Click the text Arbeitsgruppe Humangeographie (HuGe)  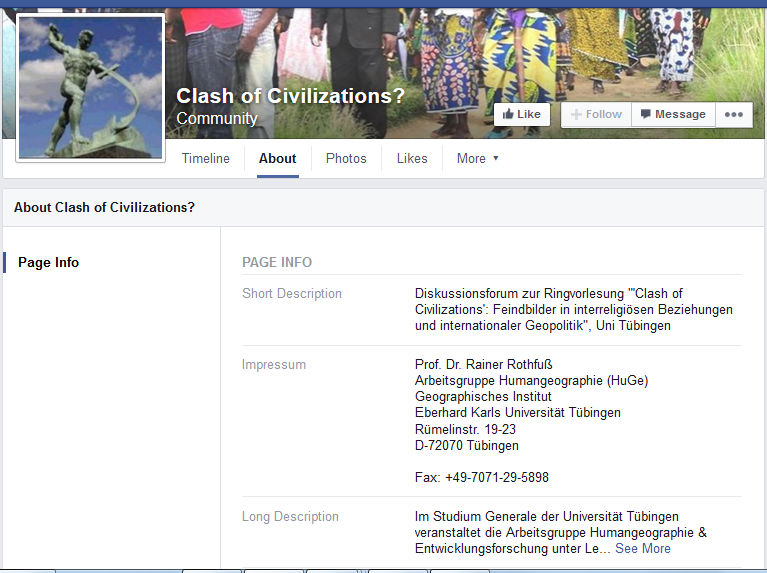tap(531, 380)
